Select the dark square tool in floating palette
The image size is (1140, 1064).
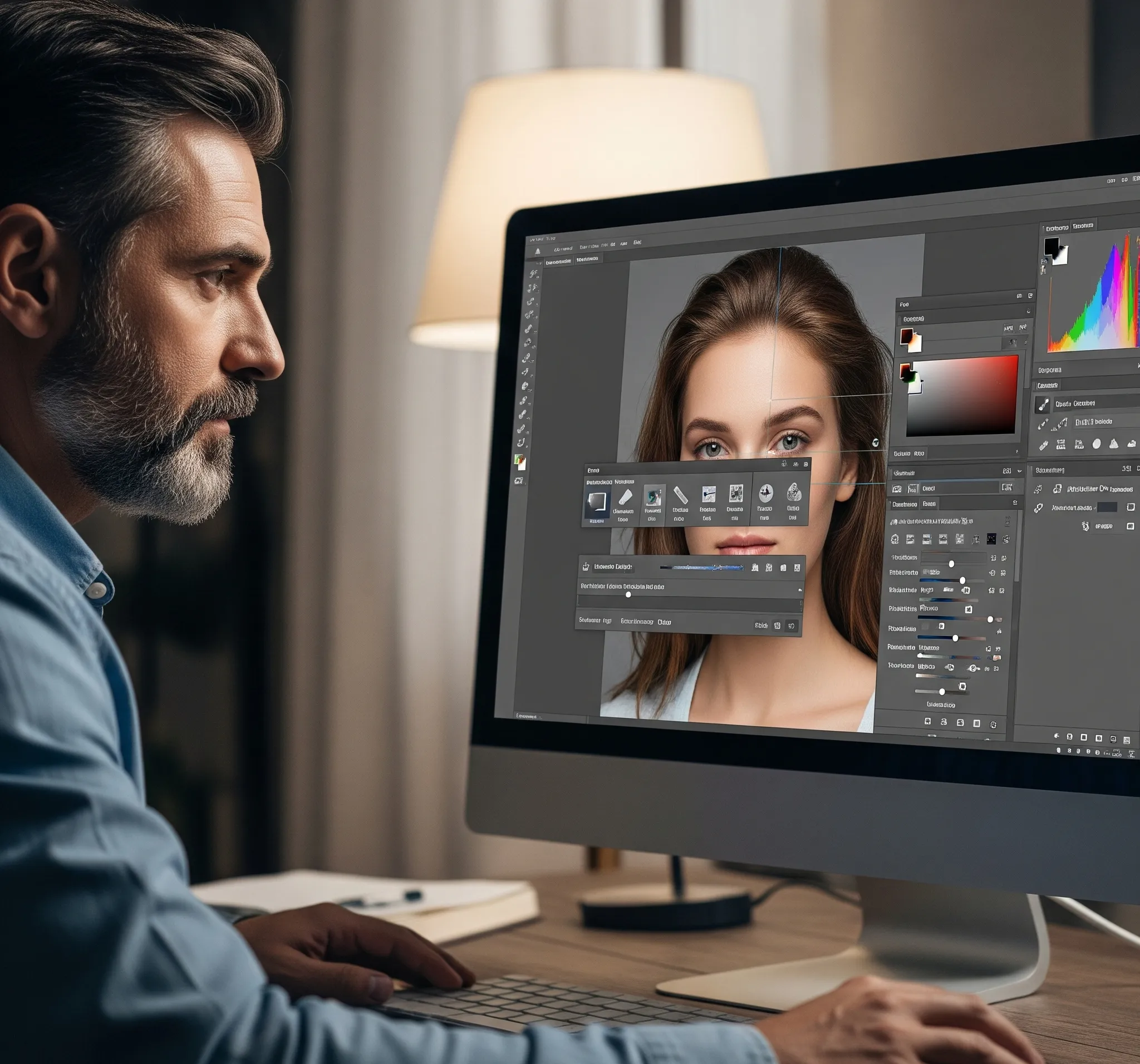(x=597, y=502)
